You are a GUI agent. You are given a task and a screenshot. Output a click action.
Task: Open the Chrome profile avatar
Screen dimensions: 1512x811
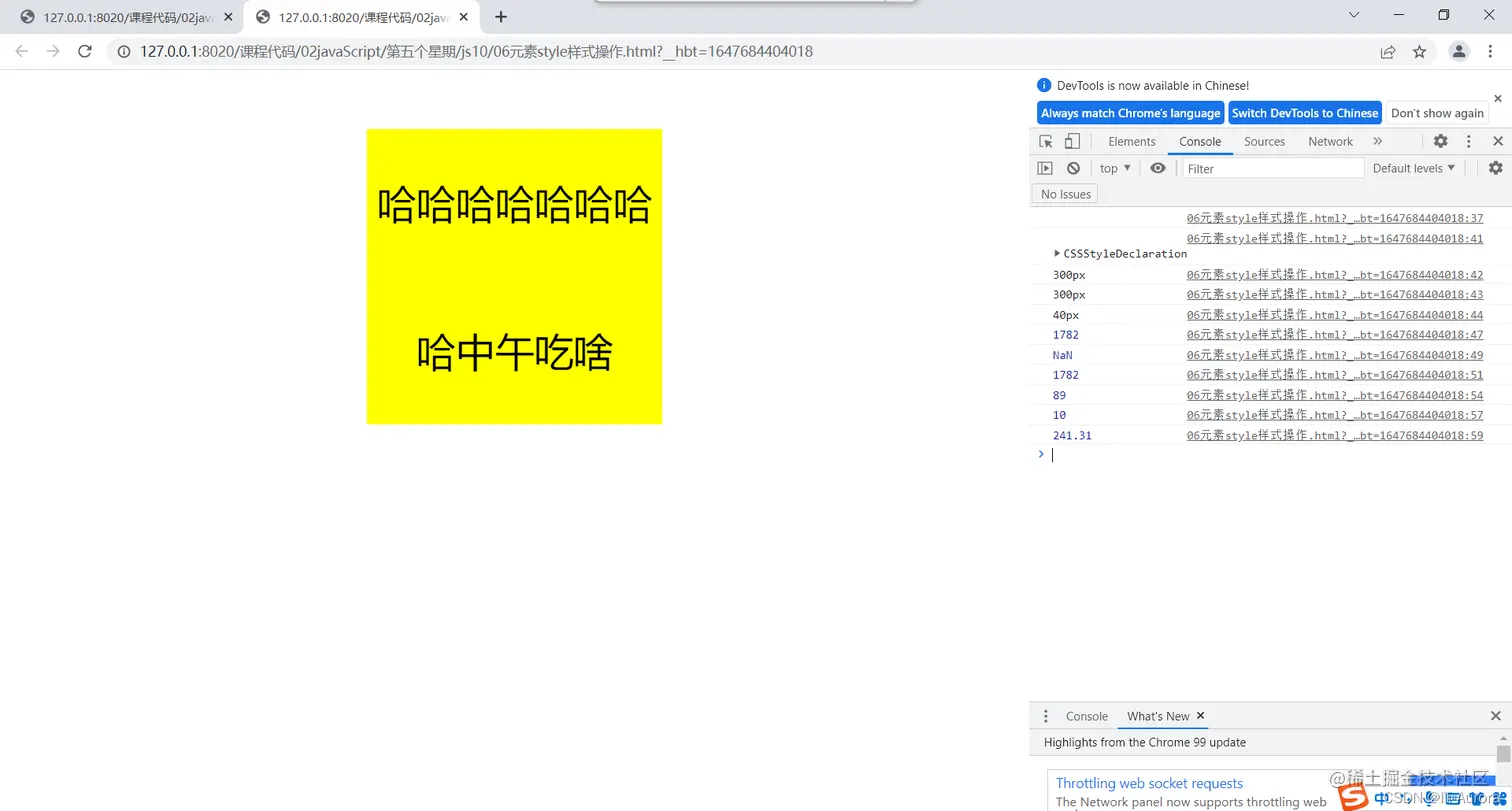tap(1459, 51)
